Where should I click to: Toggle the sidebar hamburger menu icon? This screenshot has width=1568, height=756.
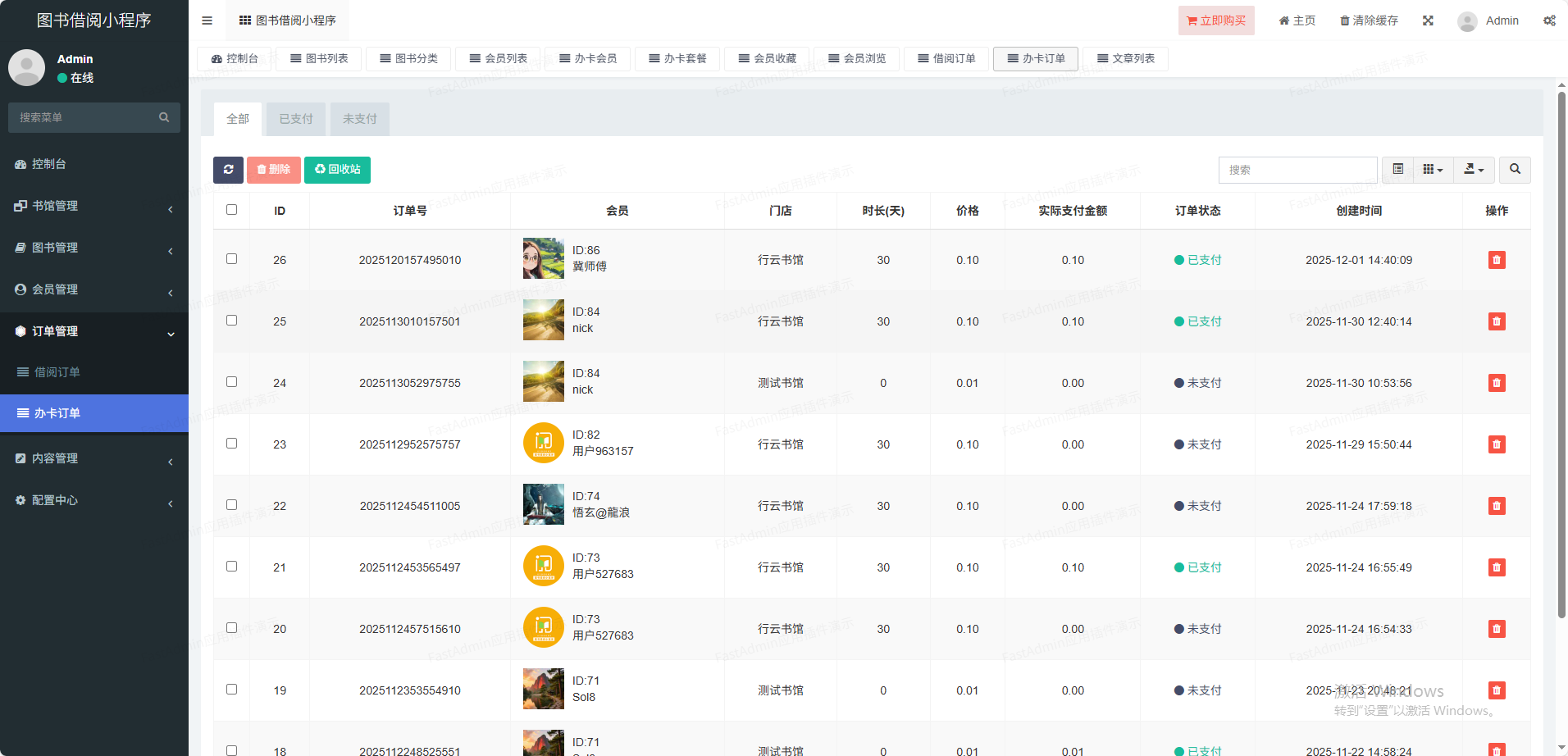207,20
